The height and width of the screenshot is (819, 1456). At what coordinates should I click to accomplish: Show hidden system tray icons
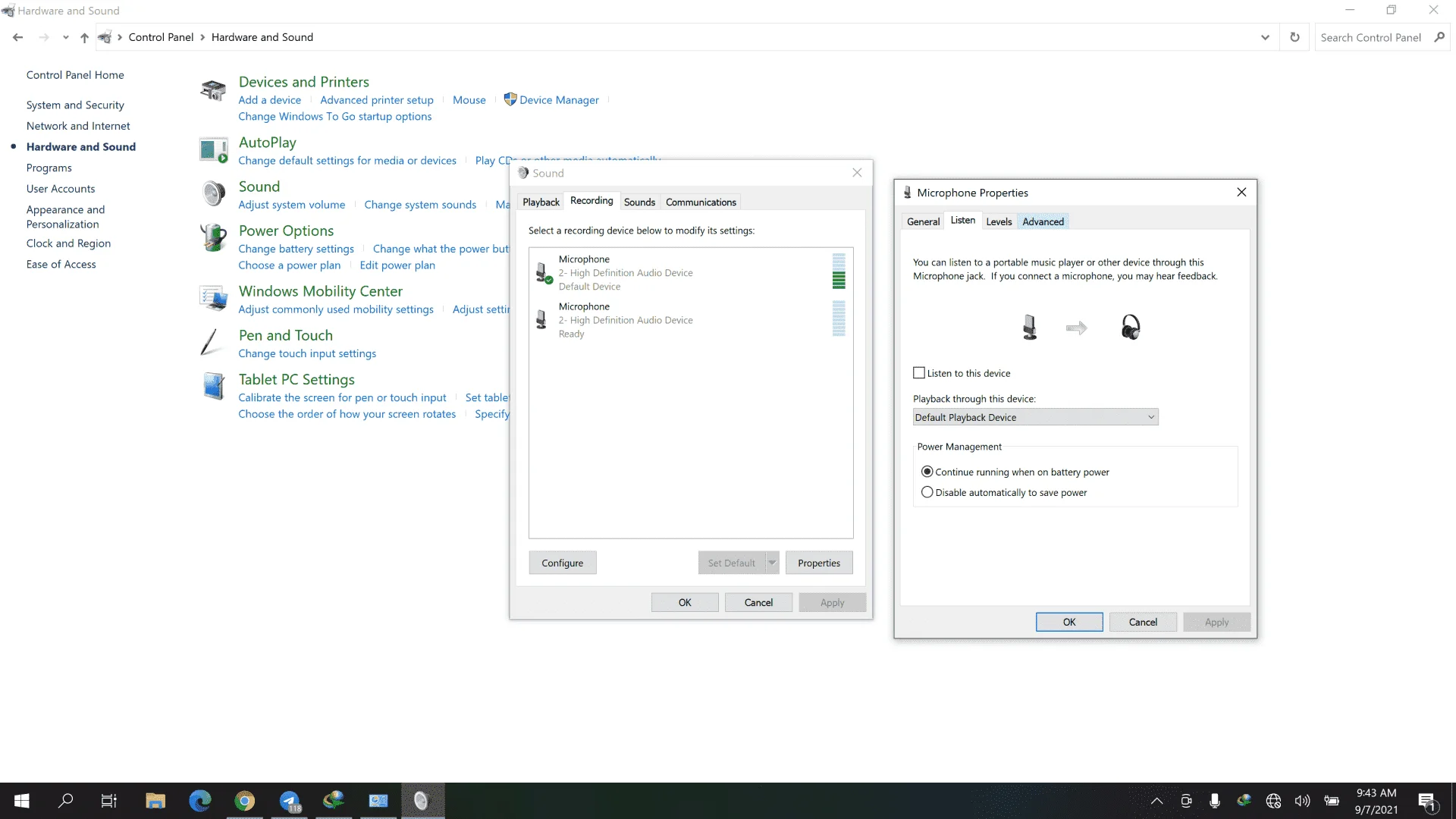(1156, 801)
